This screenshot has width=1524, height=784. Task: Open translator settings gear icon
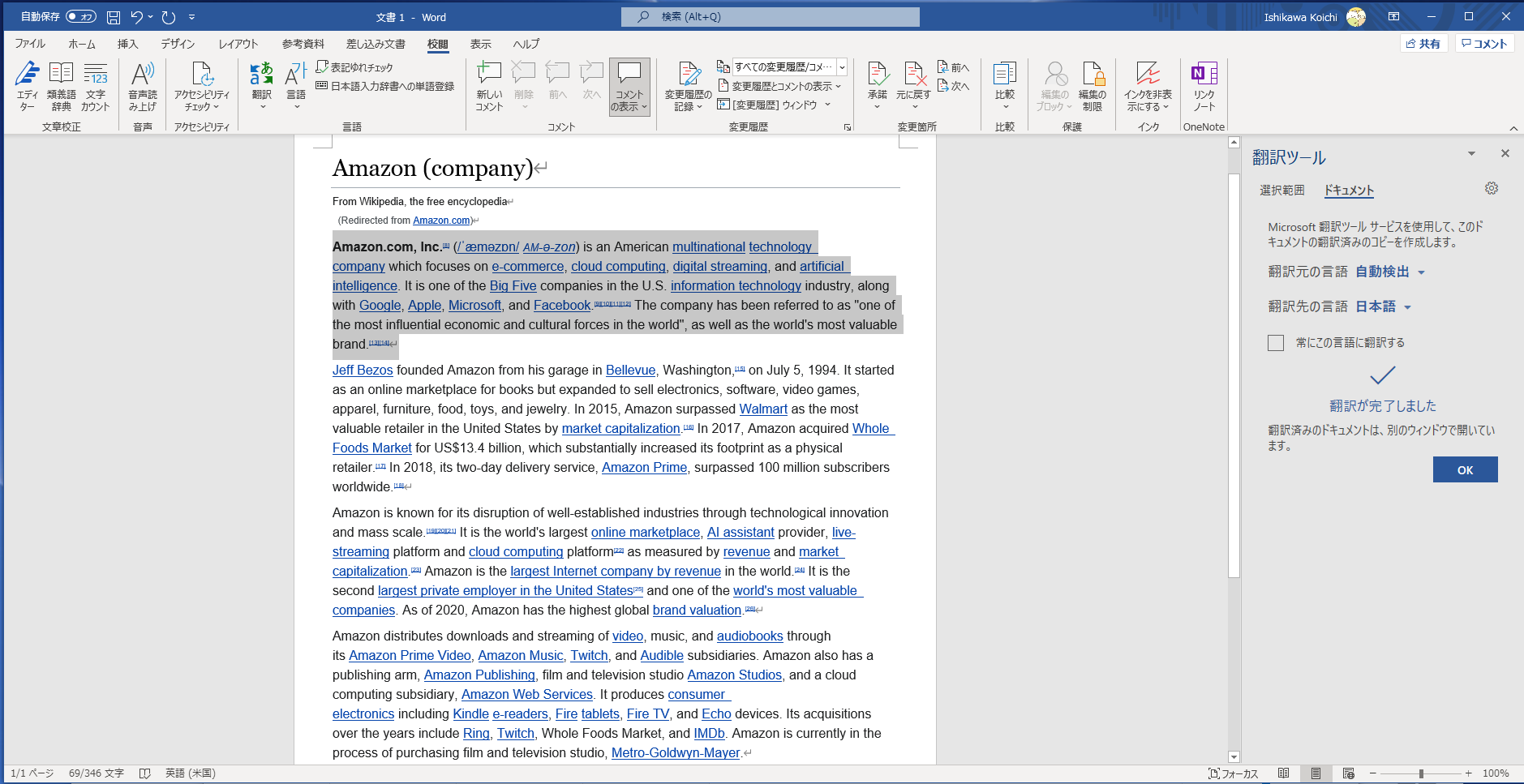pyautogui.click(x=1492, y=188)
